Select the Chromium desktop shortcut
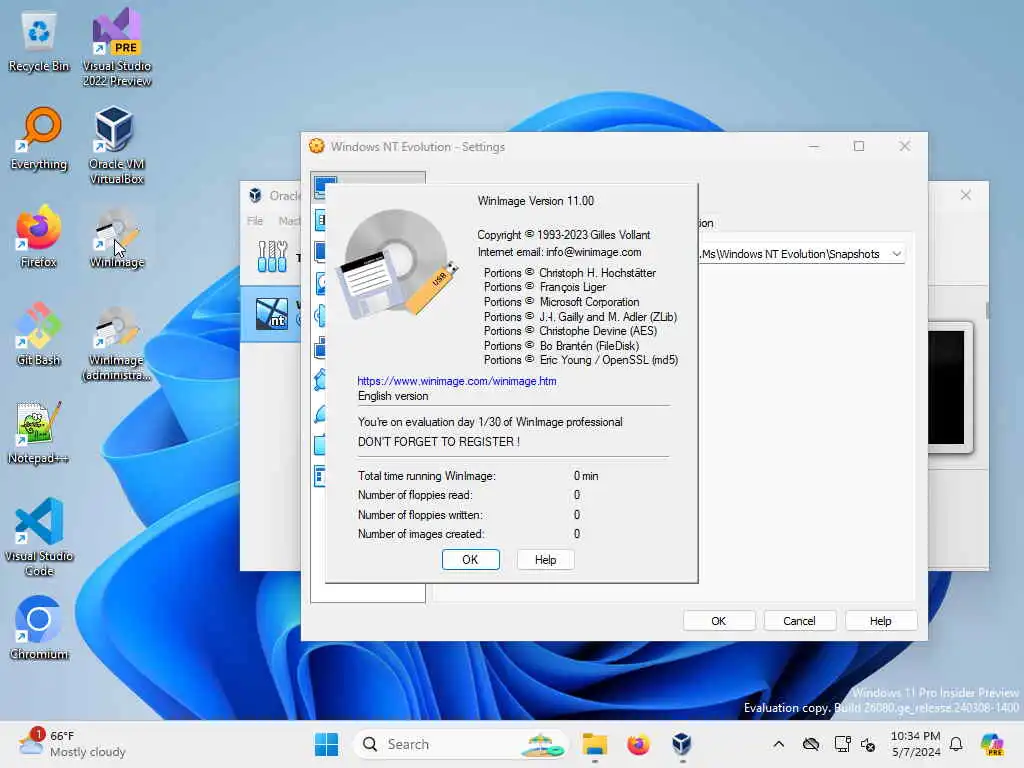This screenshot has width=1024, height=768. 39,628
